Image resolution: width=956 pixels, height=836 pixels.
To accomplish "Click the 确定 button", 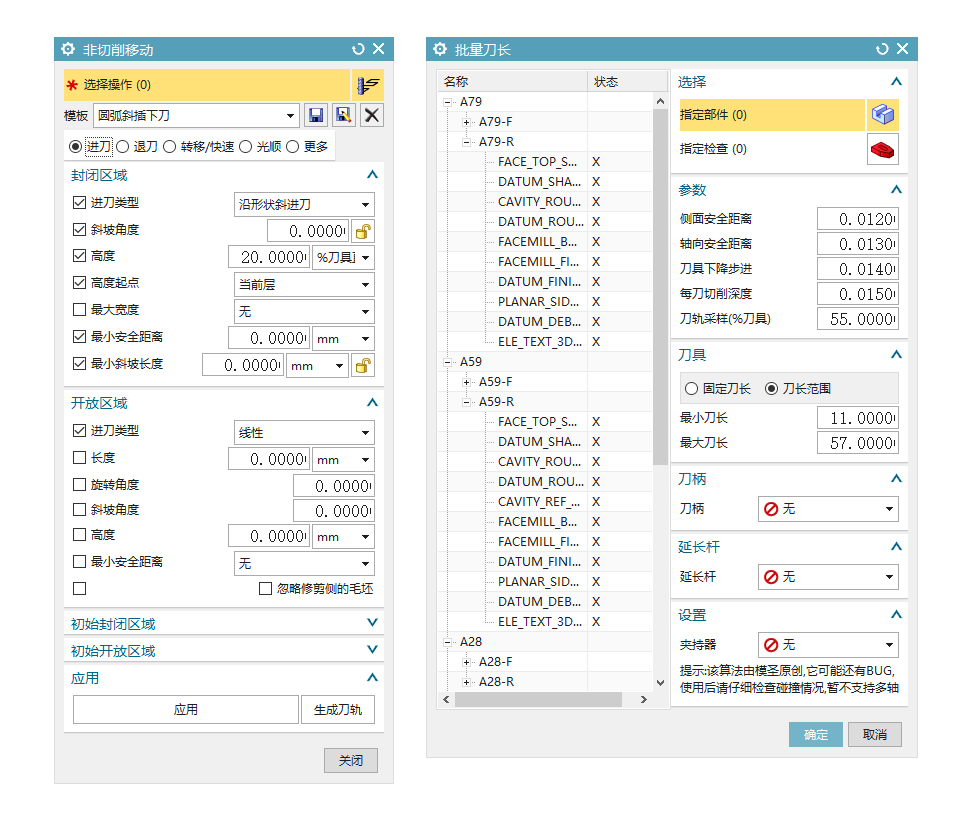I will coord(816,735).
